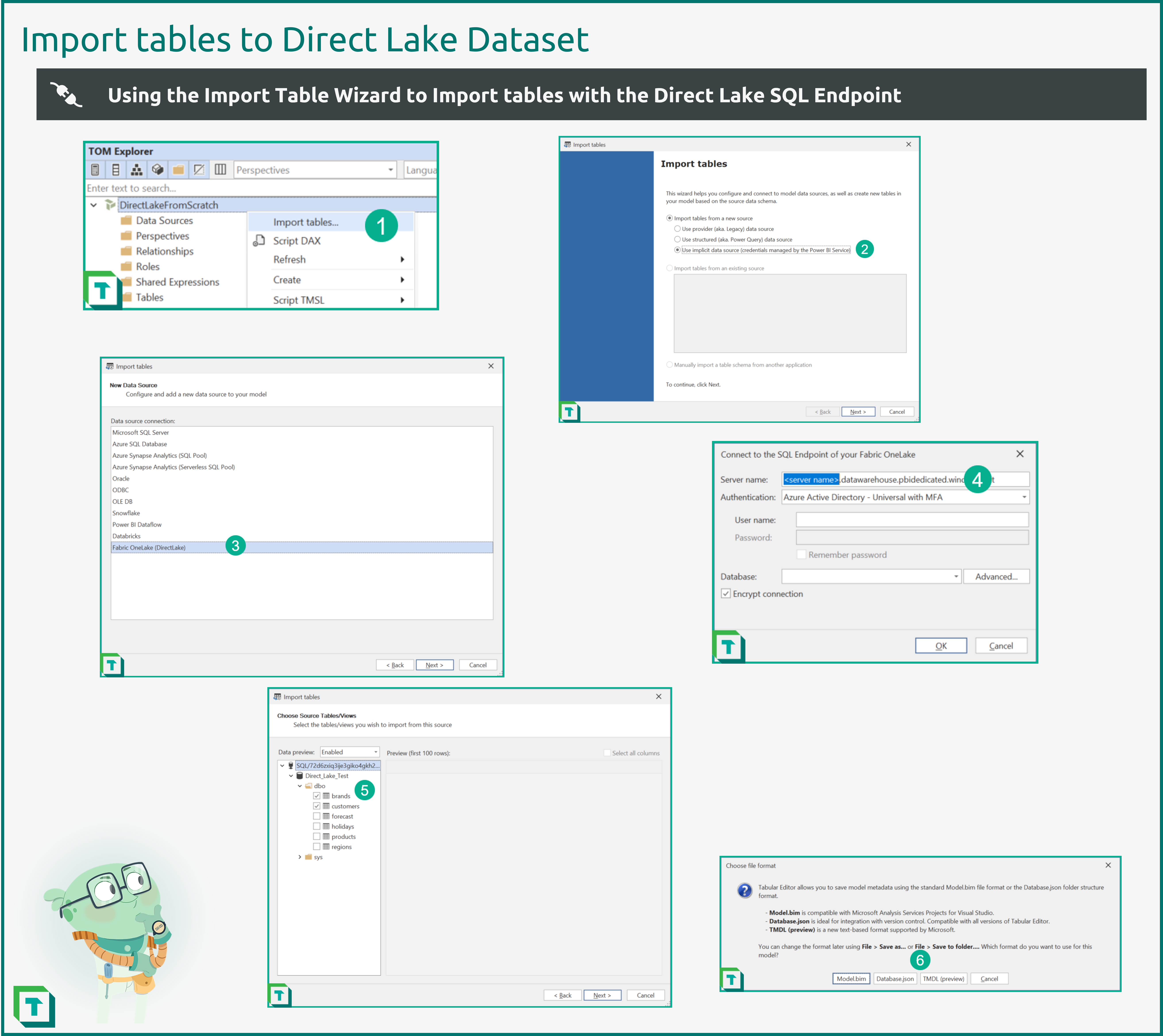
Task: Expand the sys folder in the source tables tree
Action: (x=300, y=857)
